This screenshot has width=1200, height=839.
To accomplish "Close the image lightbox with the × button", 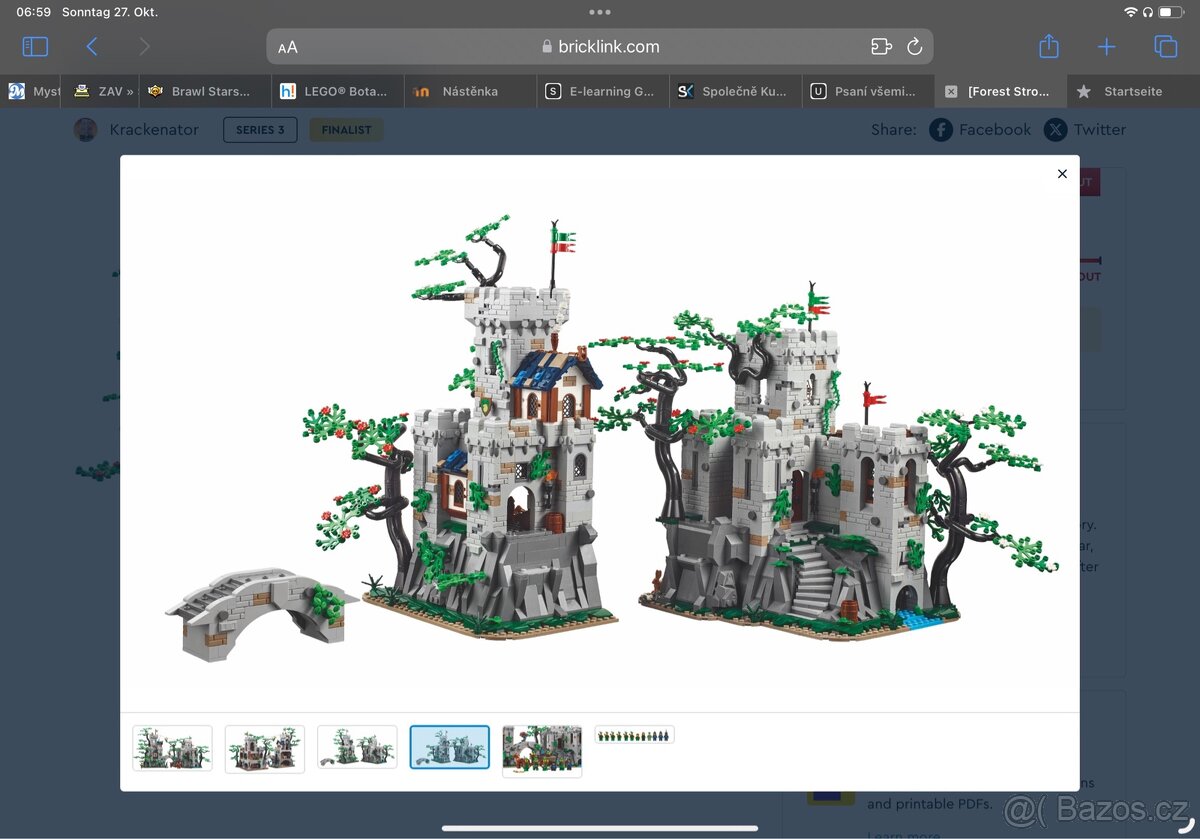I will [1062, 174].
